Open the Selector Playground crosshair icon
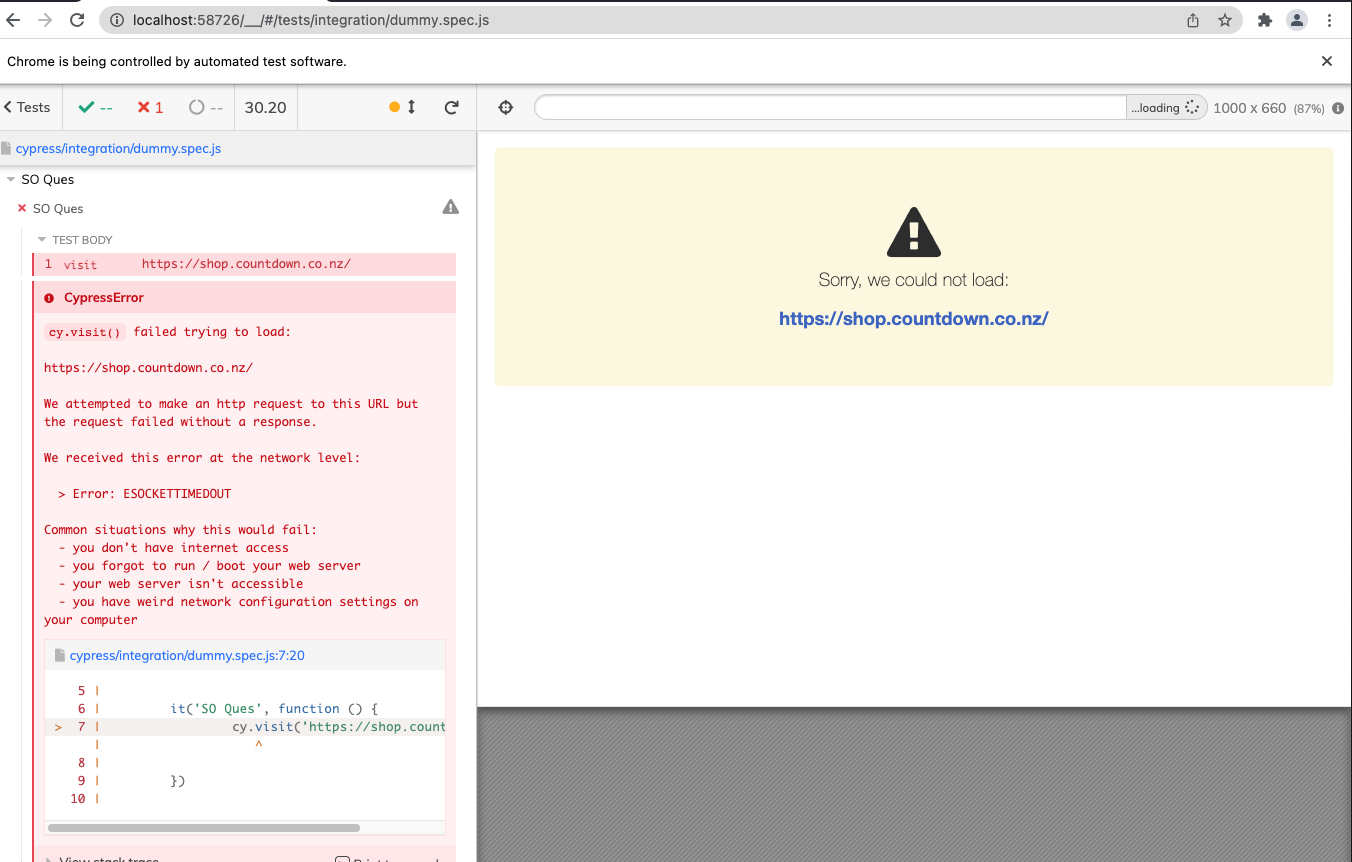The image size is (1352, 862). [x=506, y=107]
